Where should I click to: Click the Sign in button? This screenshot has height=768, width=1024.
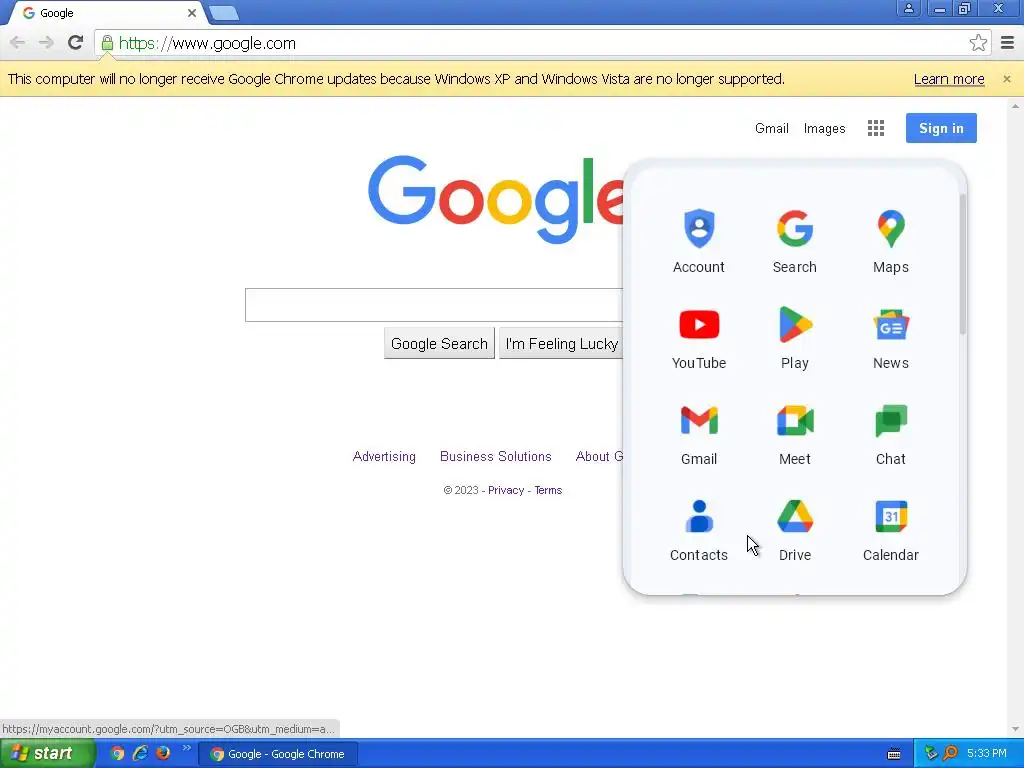[x=941, y=128]
